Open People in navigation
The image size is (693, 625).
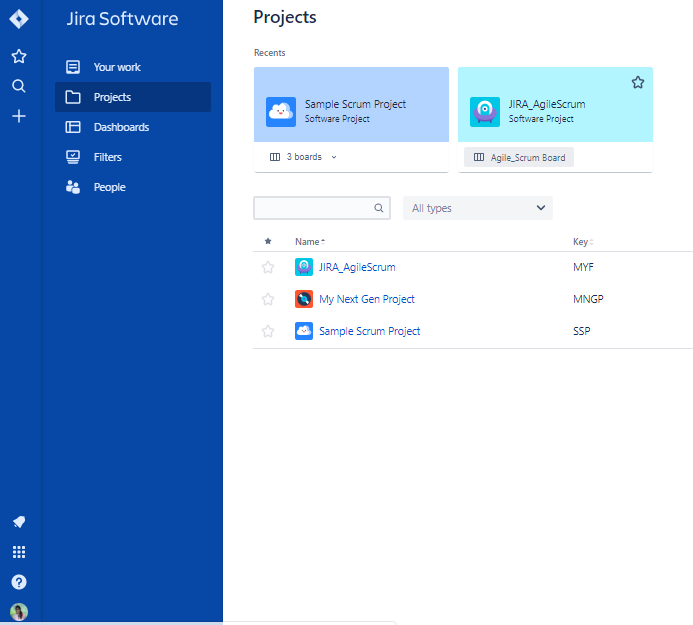[133, 187]
